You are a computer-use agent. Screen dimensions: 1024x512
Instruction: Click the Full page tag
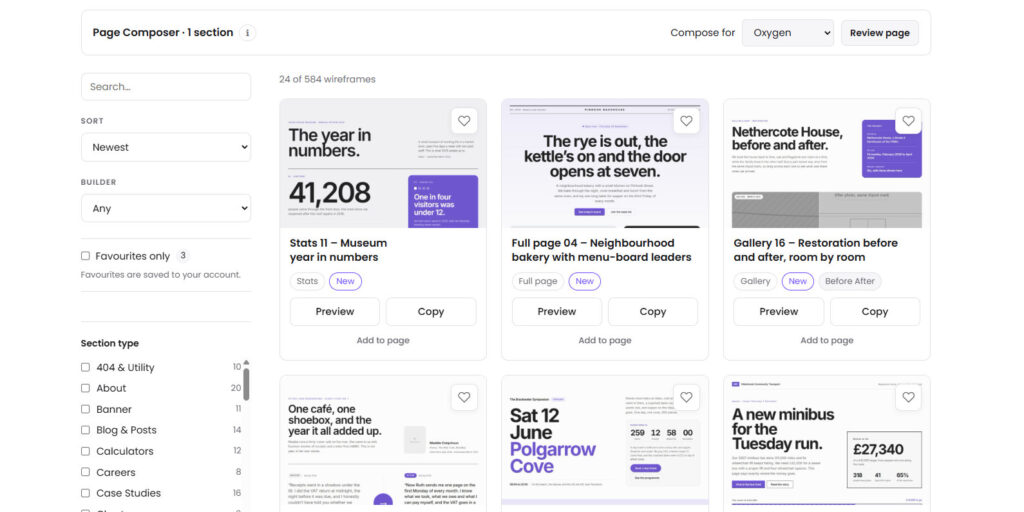tap(538, 281)
